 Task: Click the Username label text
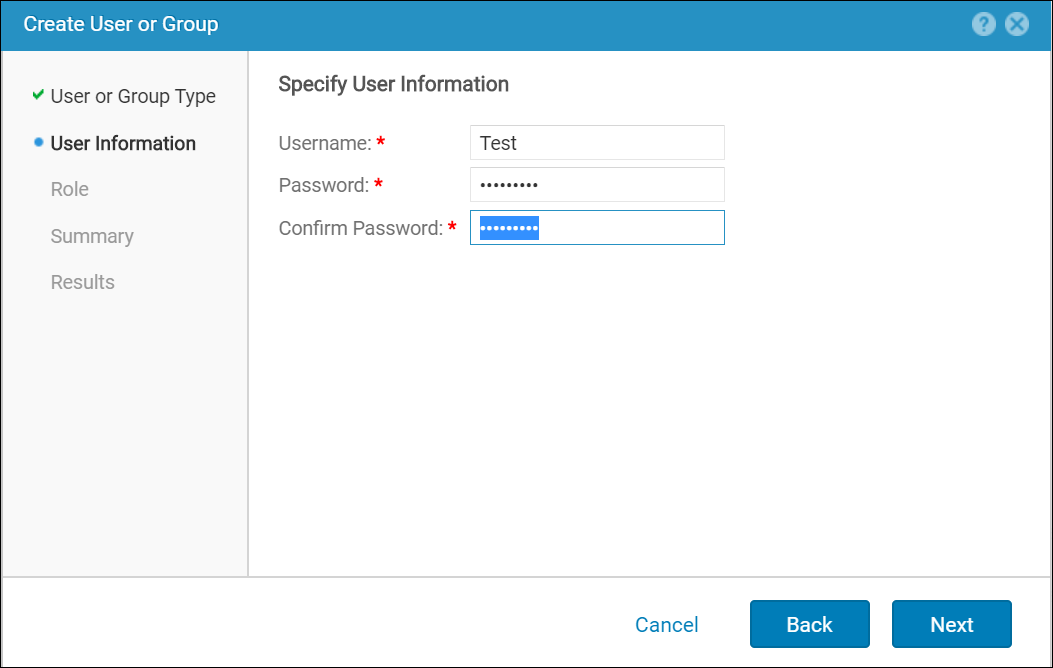click(325, 143)
